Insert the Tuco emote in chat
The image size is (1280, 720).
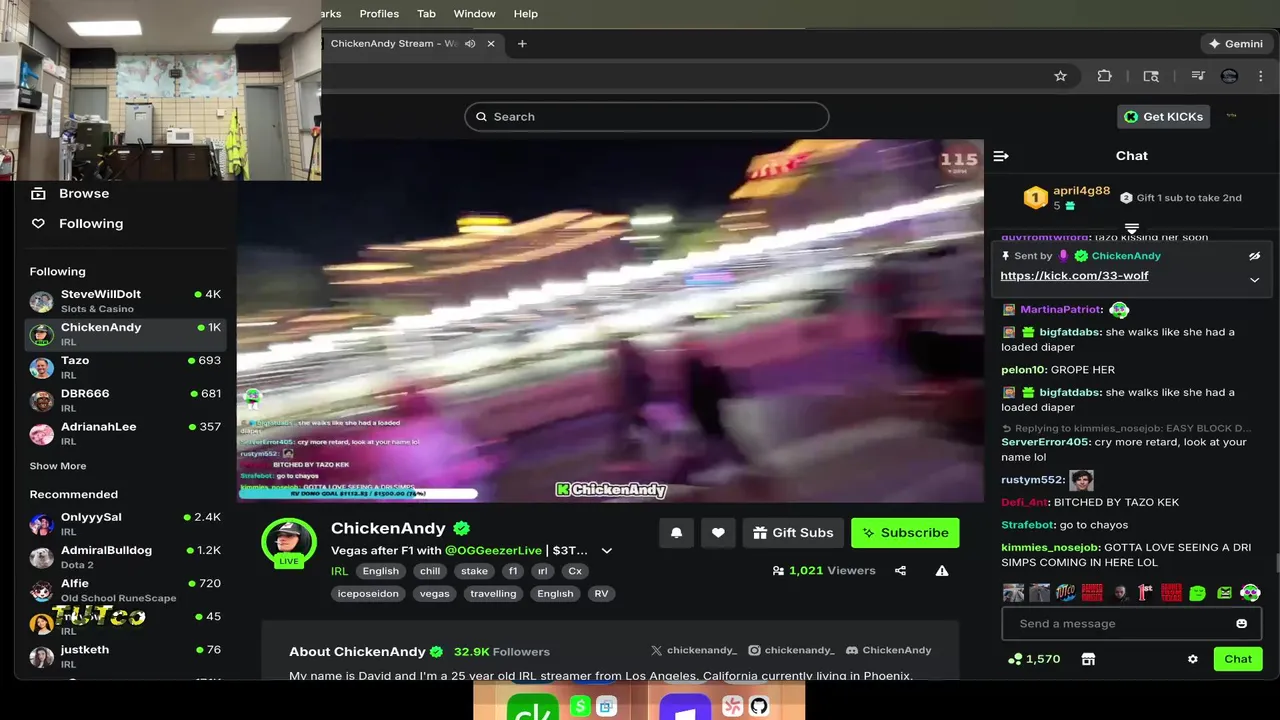tap(1066, 593)
